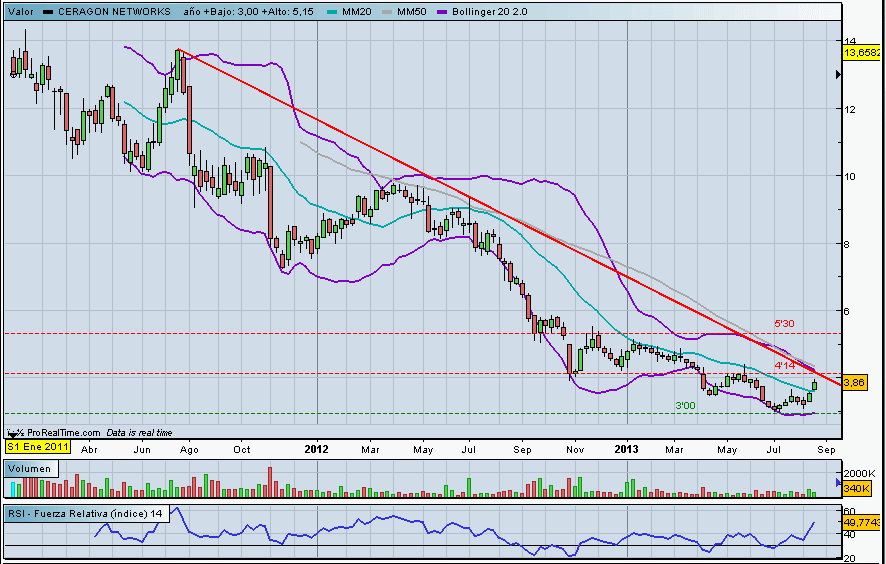
Task: Click the blue arrow marker beside volume axis
Action: coord(839,482)
